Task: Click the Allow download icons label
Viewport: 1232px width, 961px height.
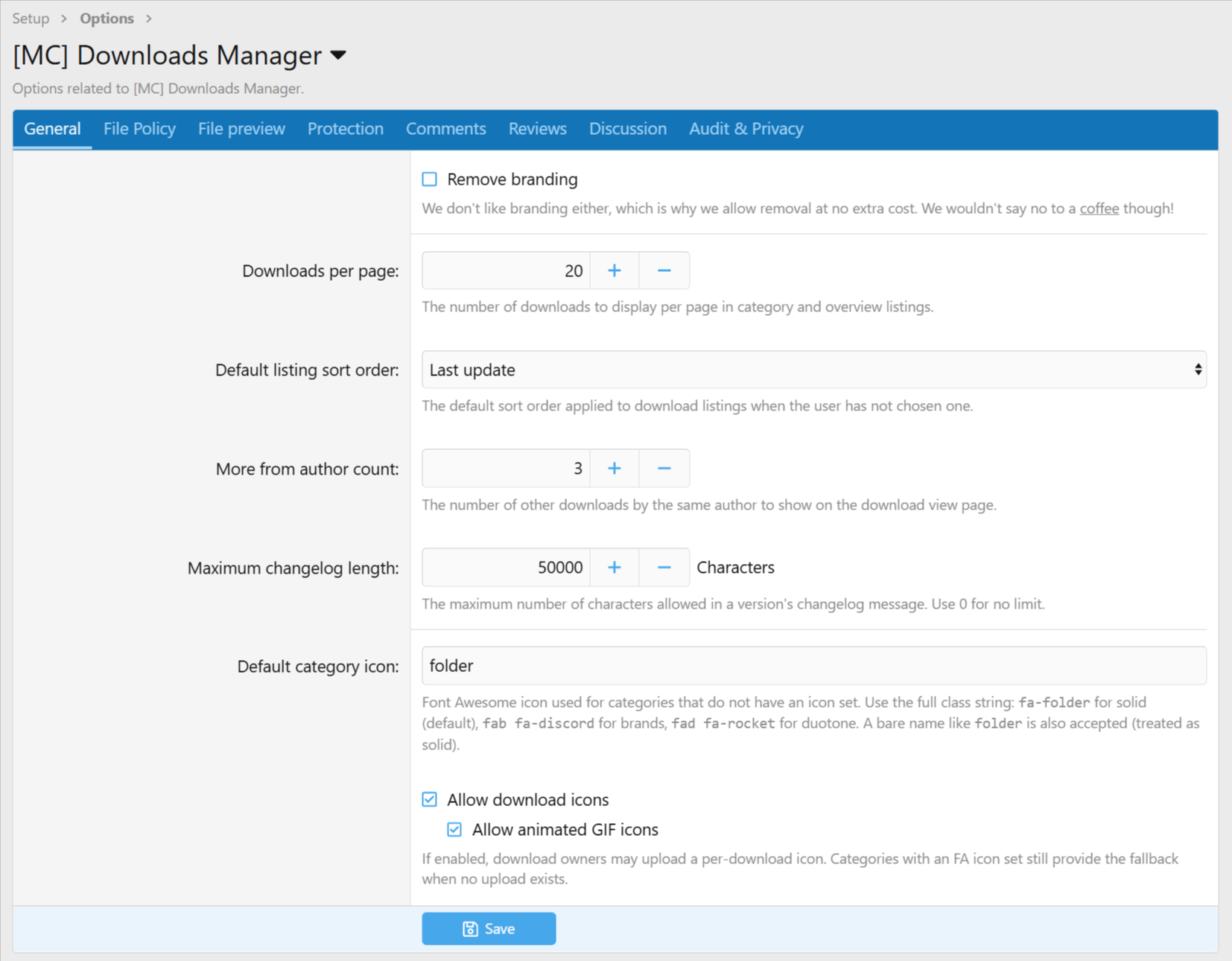Action: pos(528,800)
